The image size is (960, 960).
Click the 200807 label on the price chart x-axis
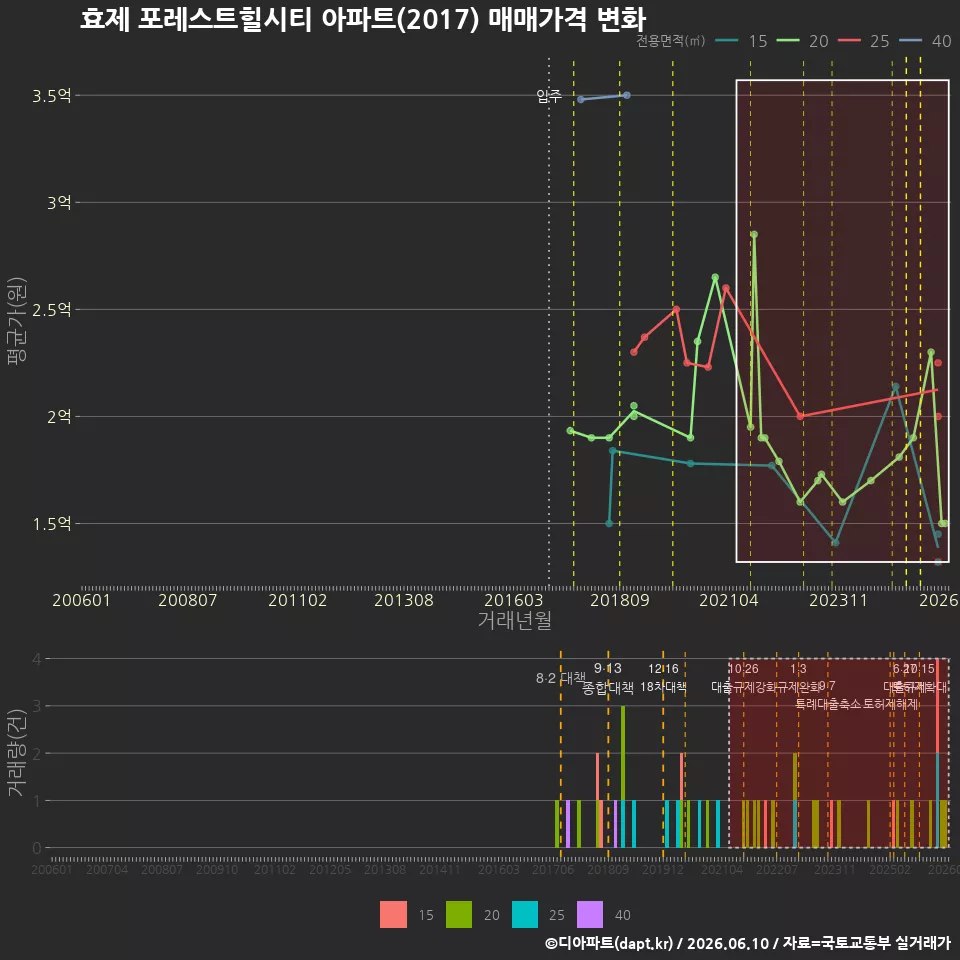187,600
